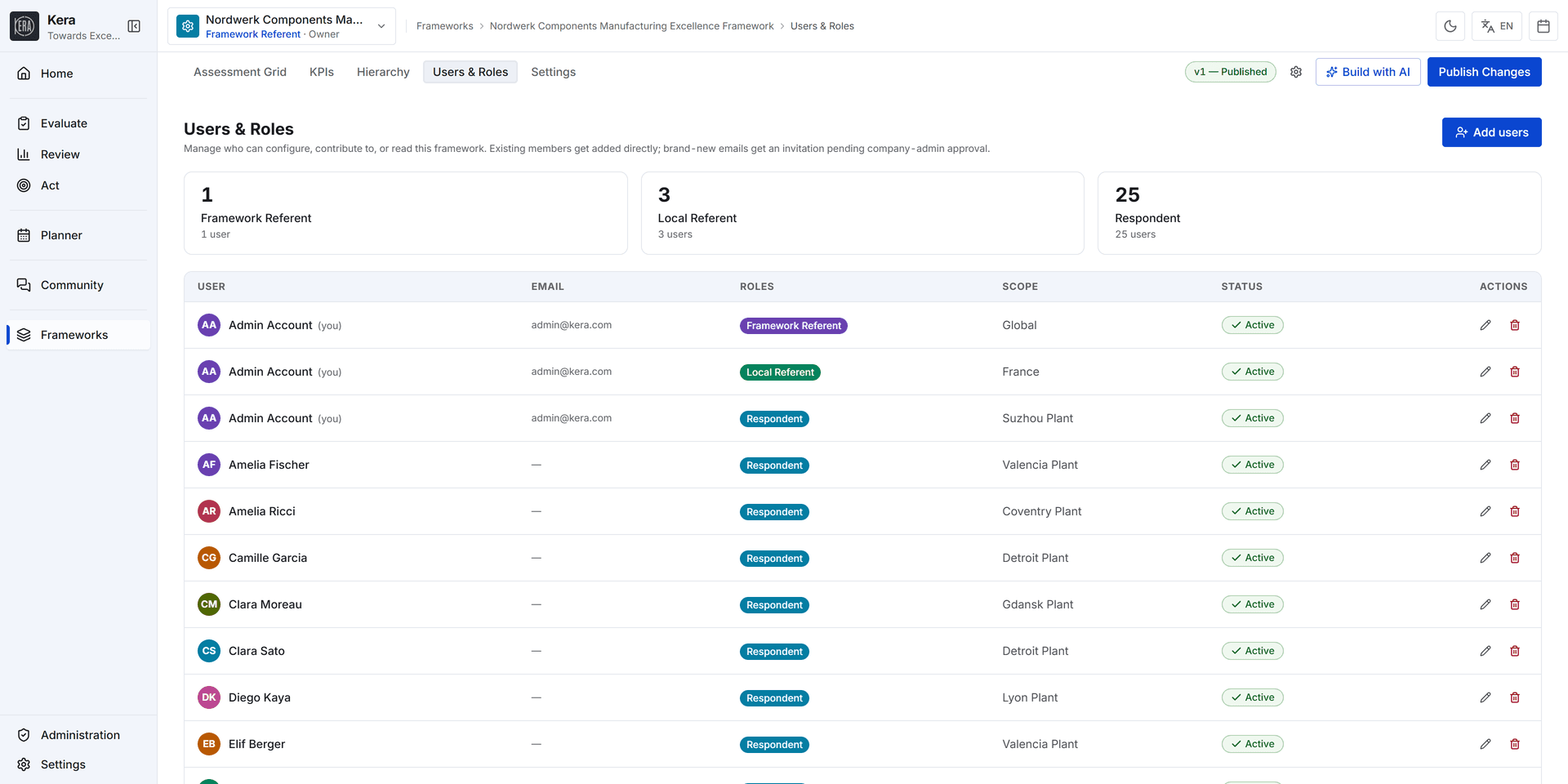Edit the France Local Referent row

pyautogui.click(x=1486, y=372)
